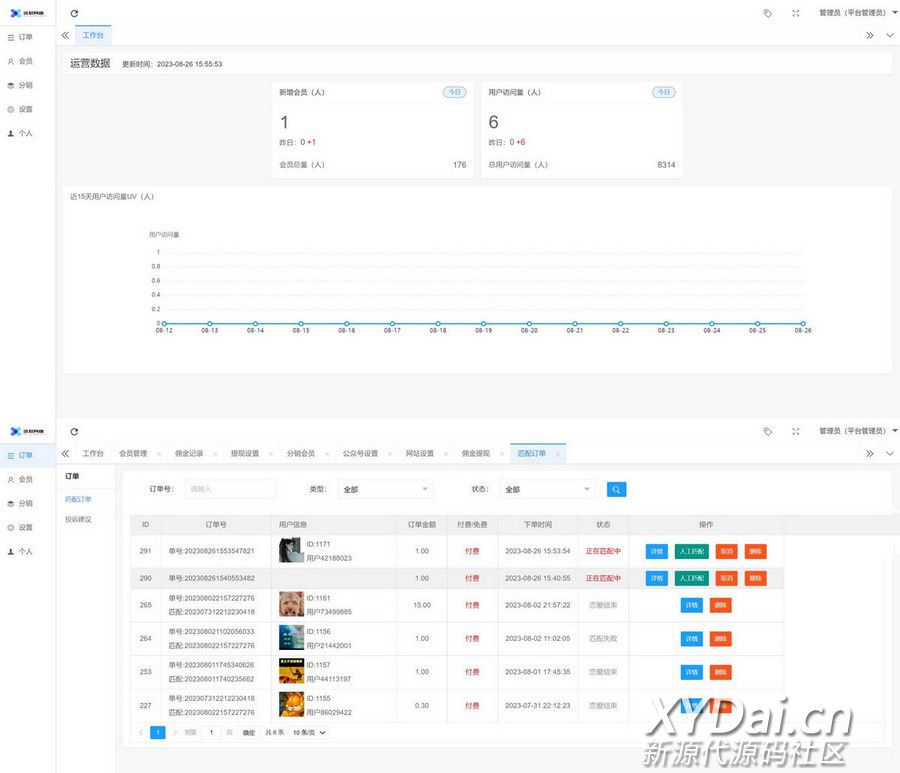This screenshot has width=900, height=773.
Task: Switch to the 会员管理 tab
Action: [133, 454]
